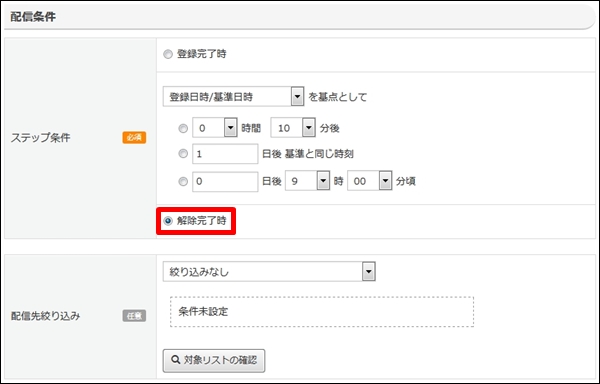
Task: Open the 登録日時/基準日時 dropdown
Action: point(233,96)
